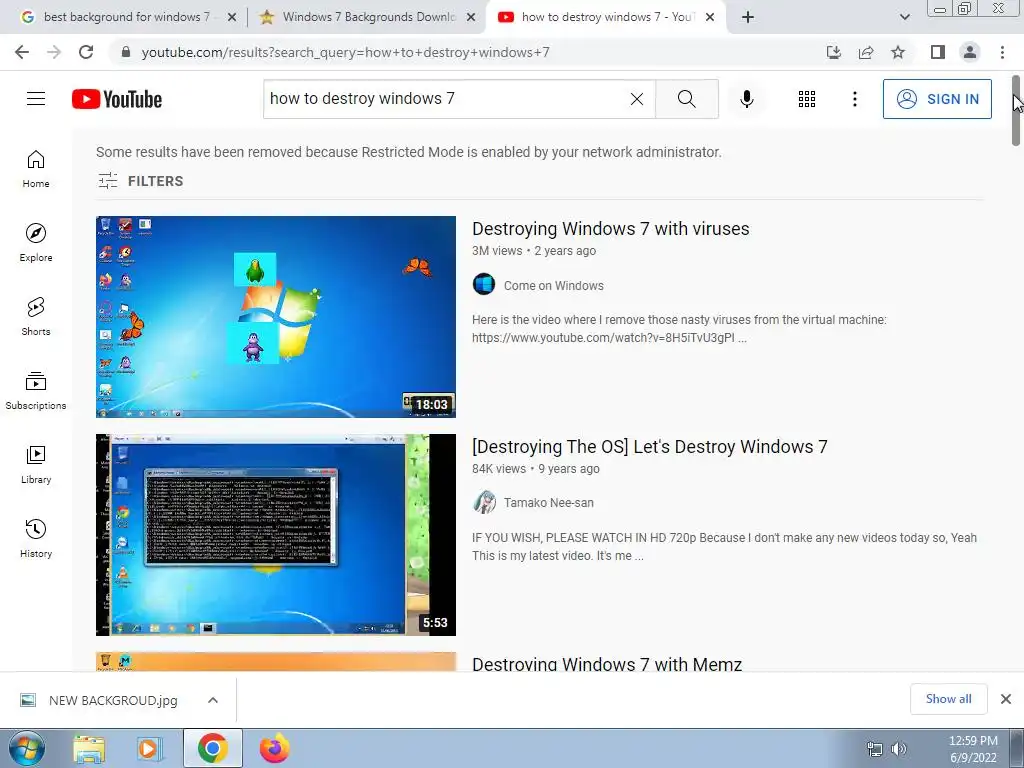
Task: Click the YouTube logo
Action: pyautogui.click(x=117, y=99)
